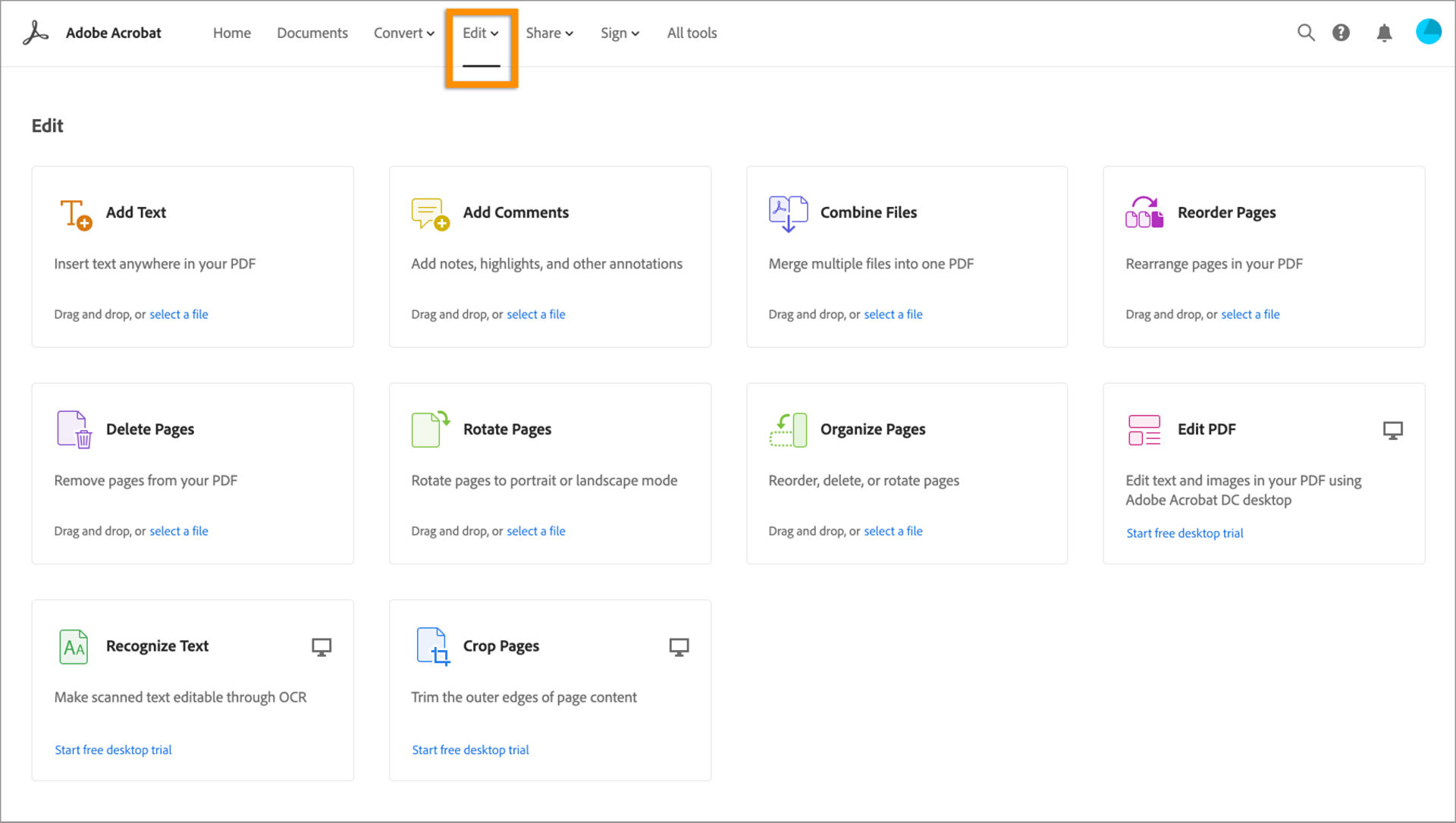Viewport: 1456px width, 823px height.
Task: Open notifications bell icon
Action: coord(1384,33)
